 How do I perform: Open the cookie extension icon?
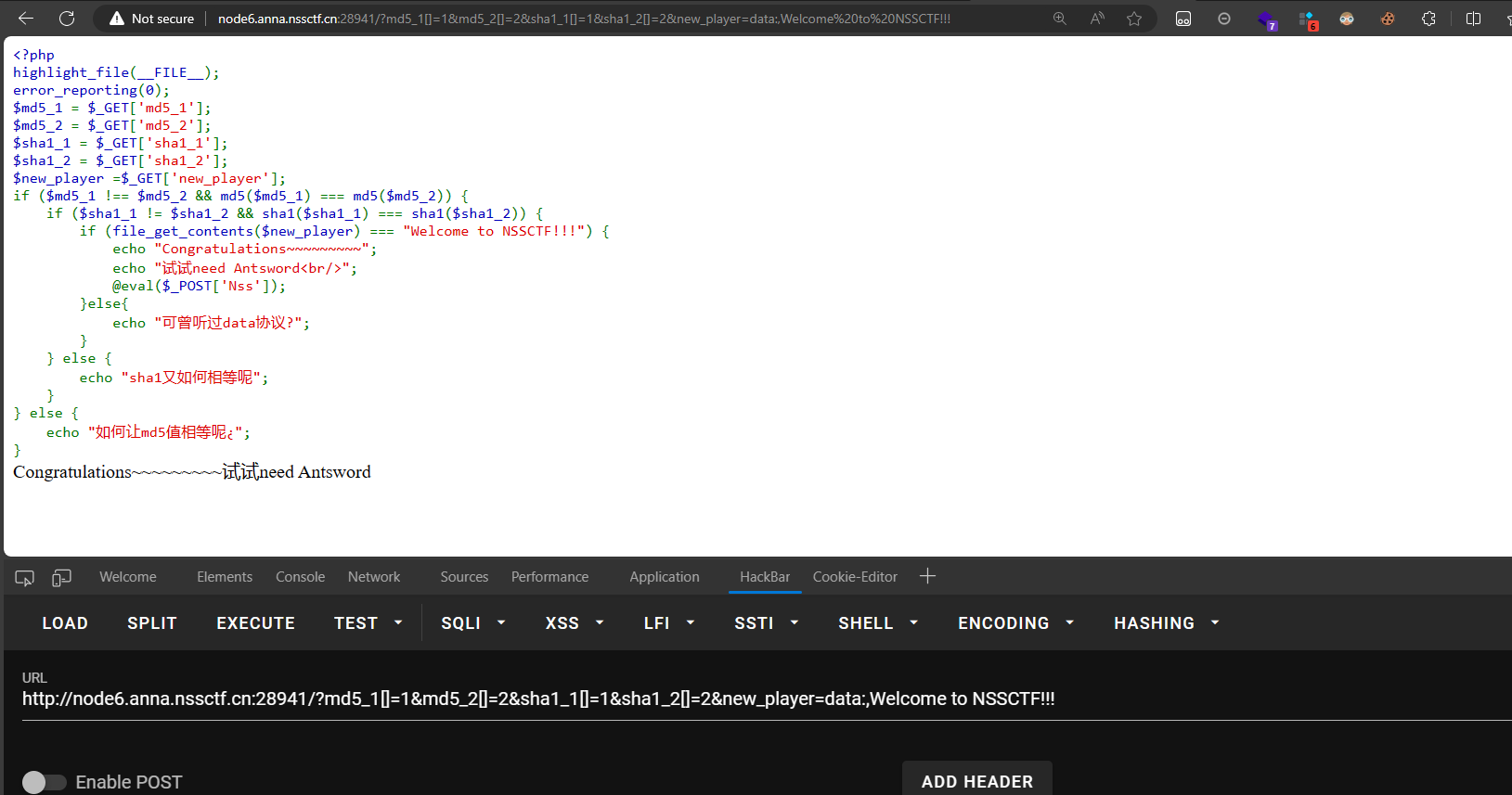click(1388, 19)
